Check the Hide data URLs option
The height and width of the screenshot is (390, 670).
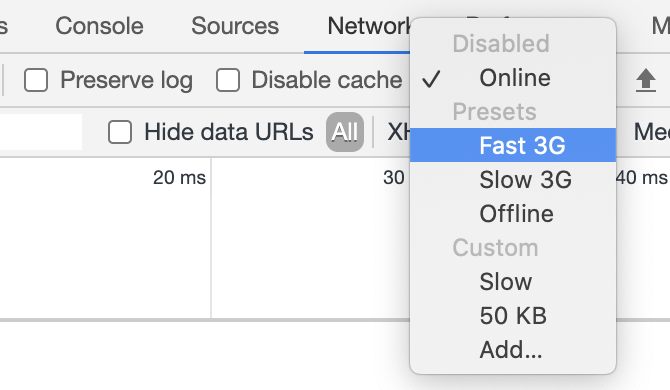[x=120, y=132]
